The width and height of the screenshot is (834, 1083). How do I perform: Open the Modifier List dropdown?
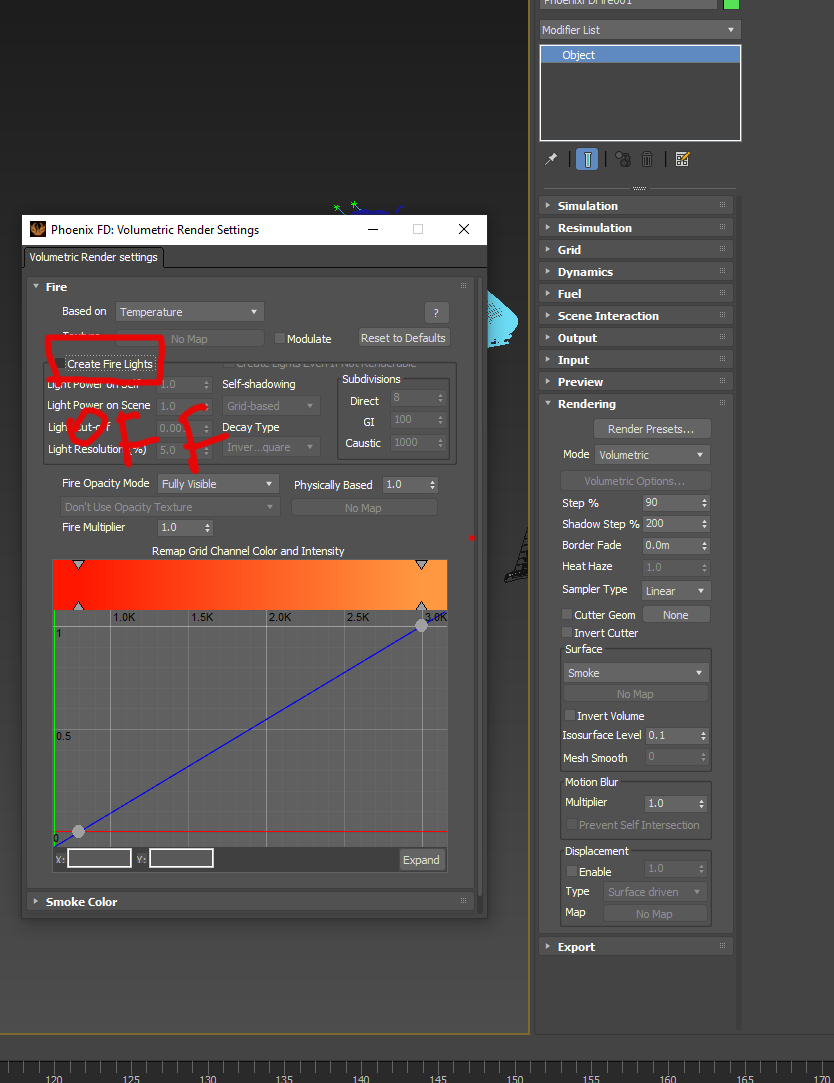click(x=640, y=30)
